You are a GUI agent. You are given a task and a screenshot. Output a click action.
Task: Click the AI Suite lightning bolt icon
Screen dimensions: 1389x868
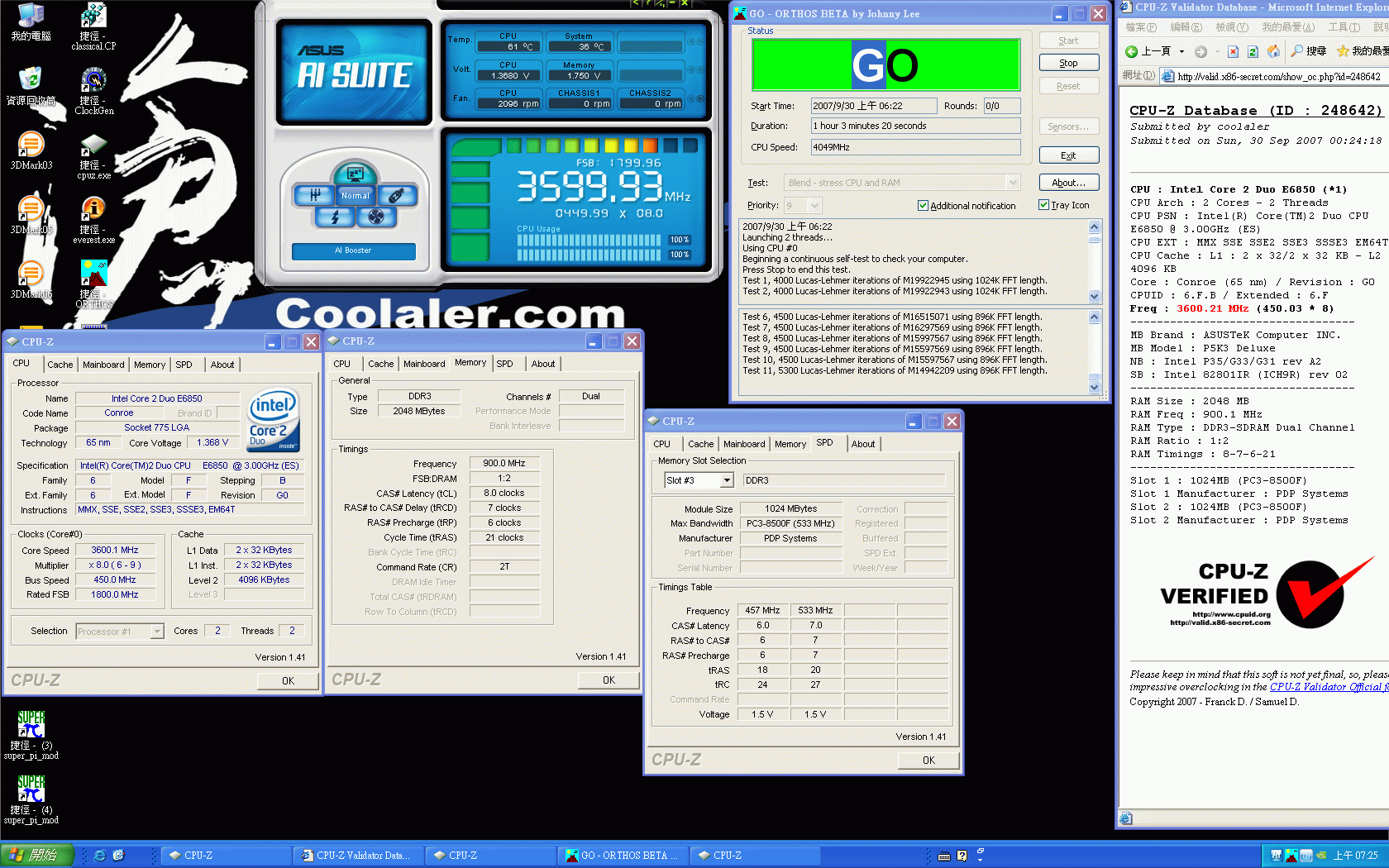[335, 217]
